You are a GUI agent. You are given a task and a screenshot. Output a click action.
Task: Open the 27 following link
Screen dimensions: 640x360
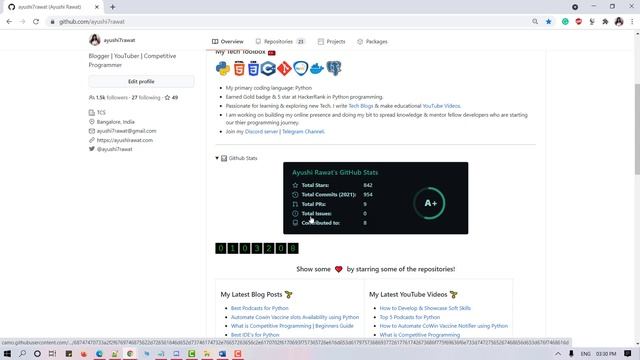(146, 98)
